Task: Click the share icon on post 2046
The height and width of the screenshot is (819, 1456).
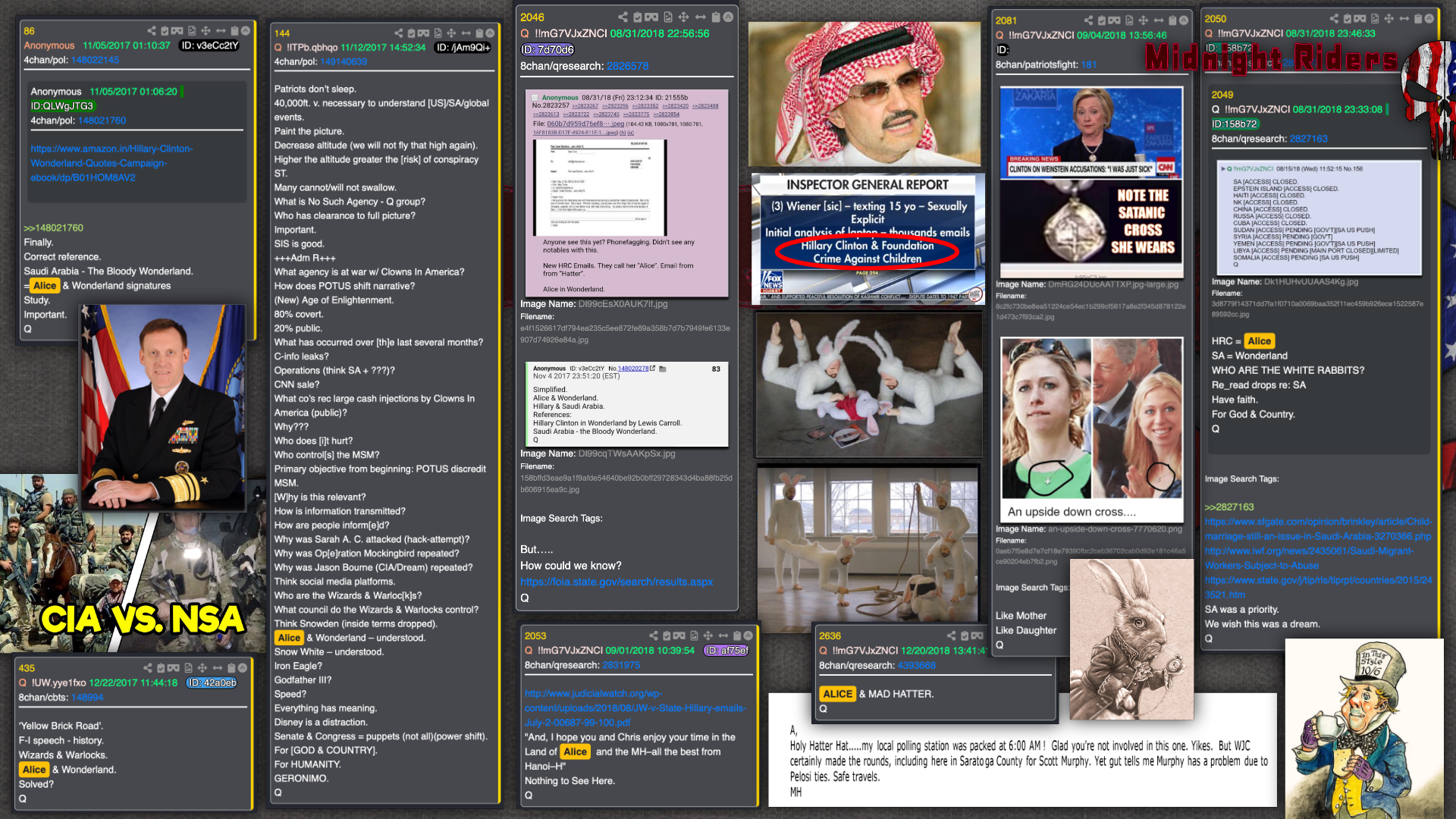Action: 623,17
